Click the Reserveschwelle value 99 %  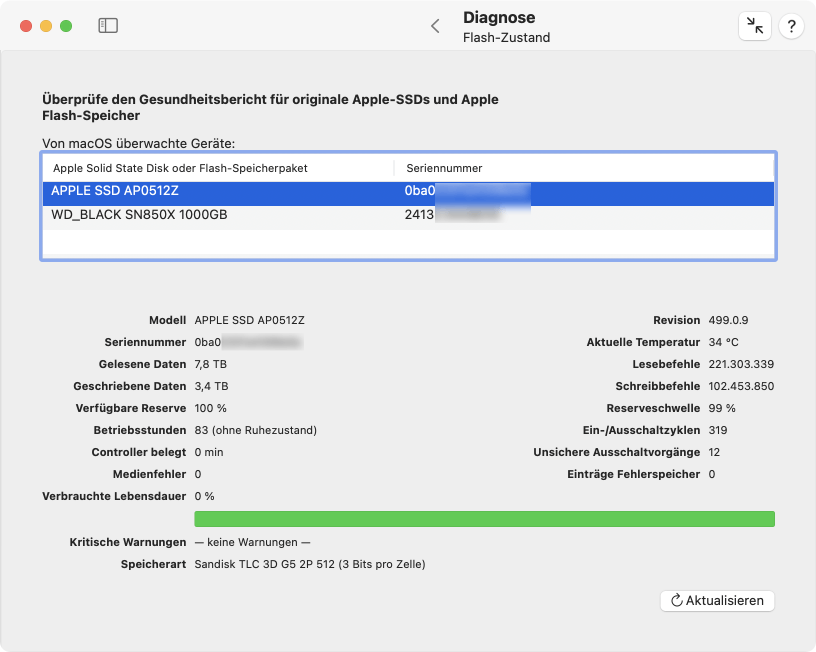click(722, 408)
